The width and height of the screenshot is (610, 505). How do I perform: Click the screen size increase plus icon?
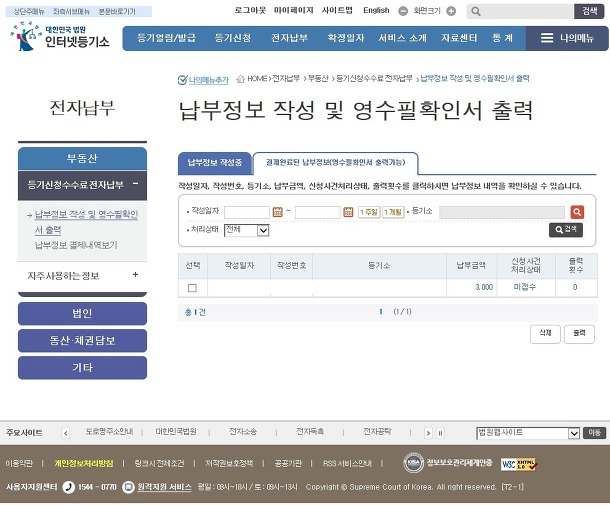point(451,11)
